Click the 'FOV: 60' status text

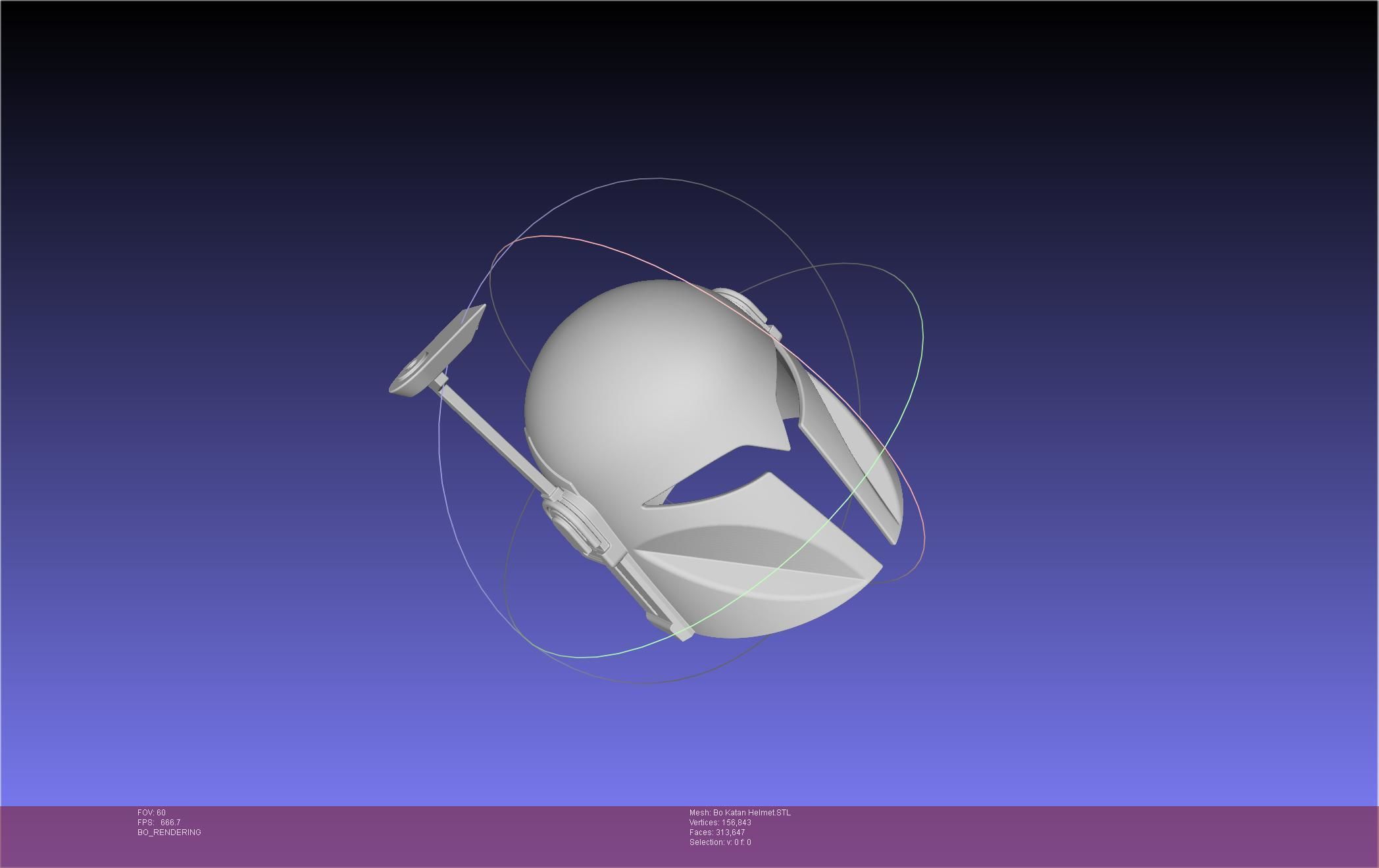[x=151, y=813]
